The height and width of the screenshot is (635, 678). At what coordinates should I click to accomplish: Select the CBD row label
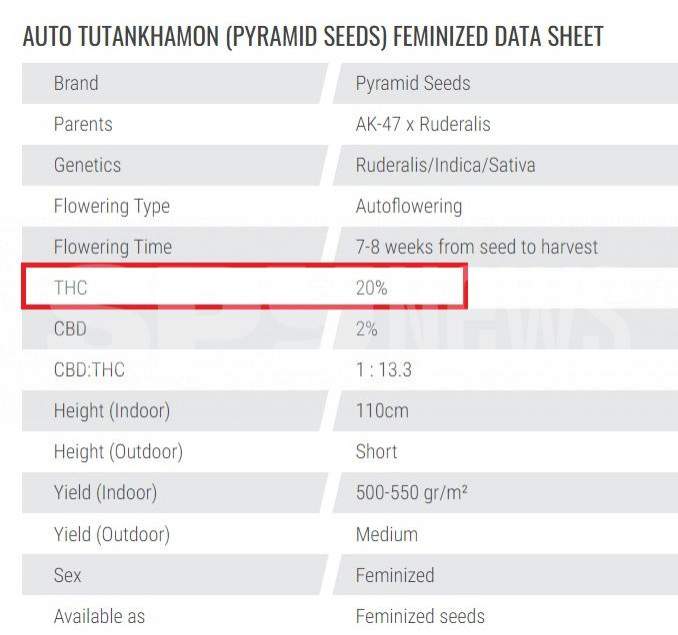[x=70, y=329]
